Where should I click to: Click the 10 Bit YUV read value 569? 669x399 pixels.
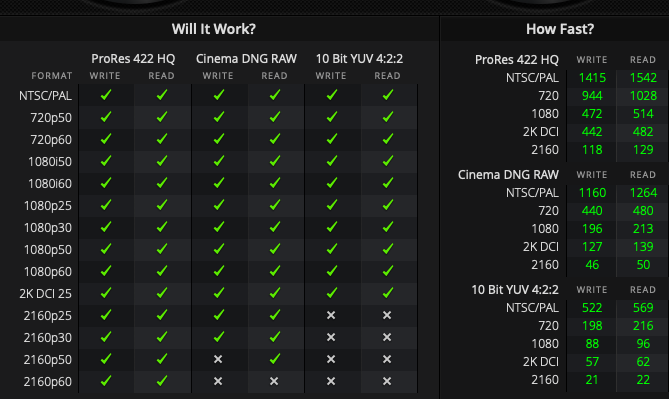point(643,308)
